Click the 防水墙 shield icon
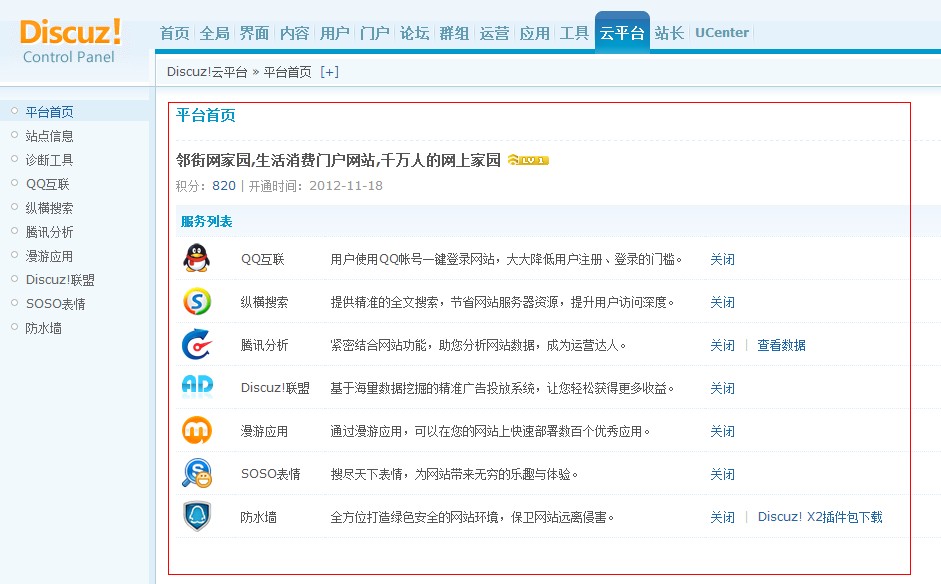 (197, 516)
